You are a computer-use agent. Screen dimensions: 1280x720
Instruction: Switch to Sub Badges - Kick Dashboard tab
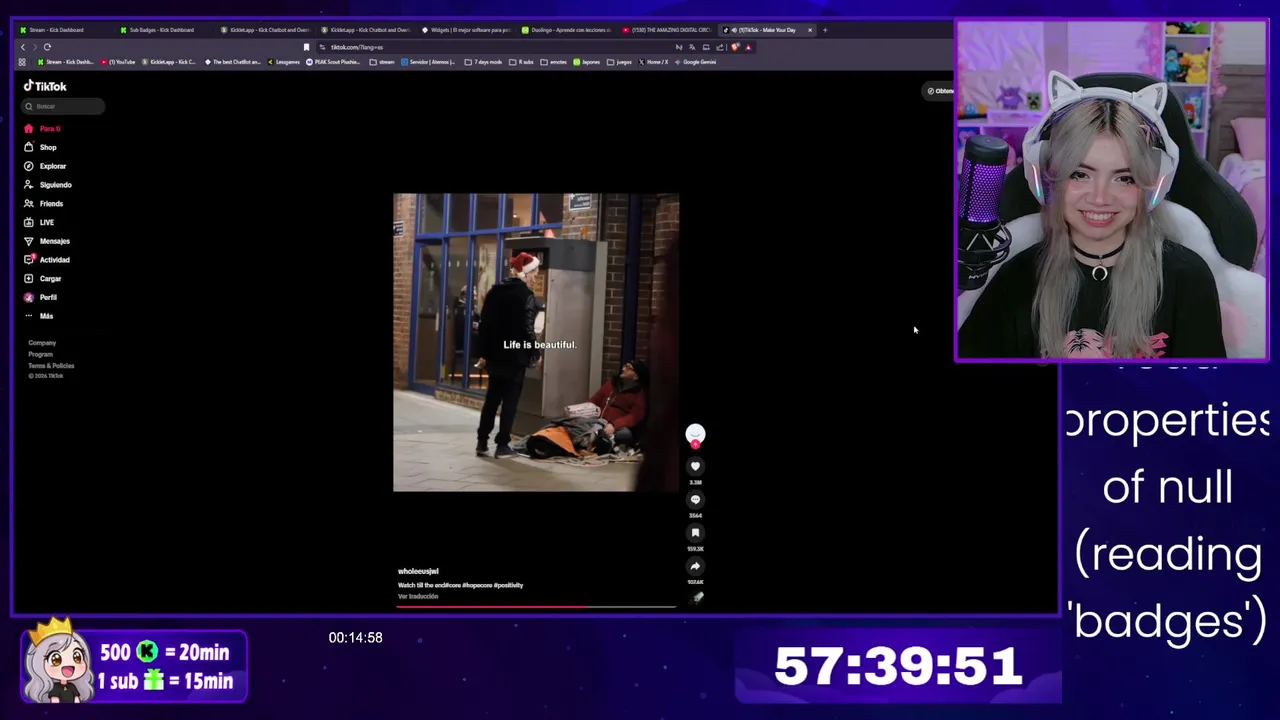pos(161,30)
